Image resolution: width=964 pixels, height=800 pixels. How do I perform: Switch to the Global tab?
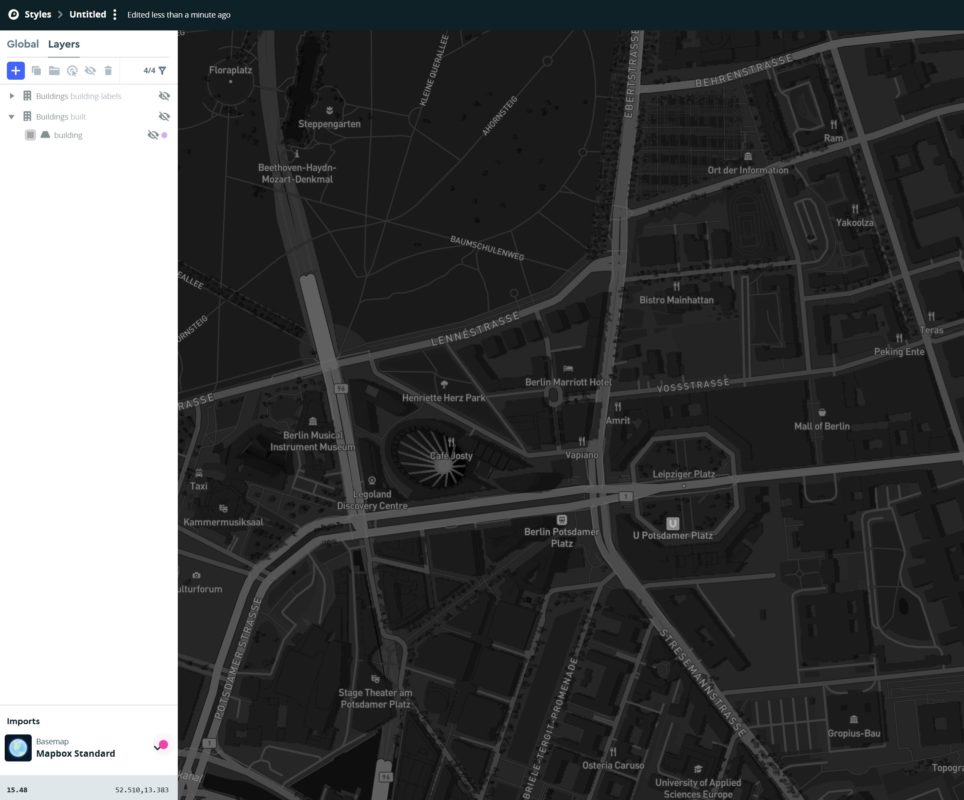22,44
